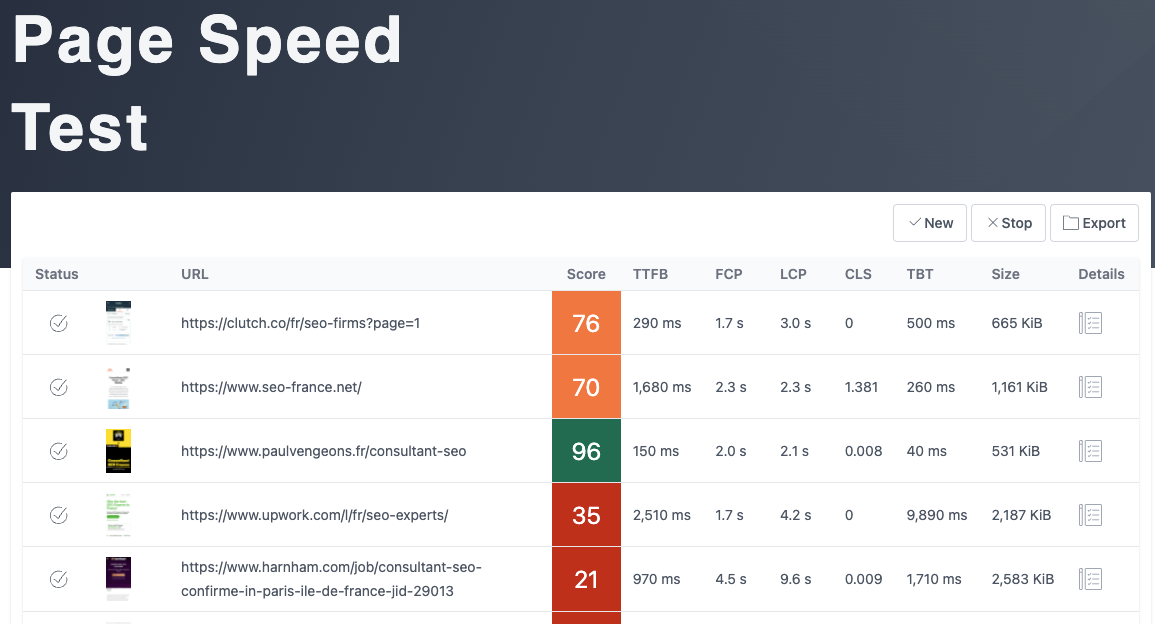The width and height of the screenshot is (1155, 624).
Task: Click the TTFB value 1,680 ms
Action: (x=662, y=387)
